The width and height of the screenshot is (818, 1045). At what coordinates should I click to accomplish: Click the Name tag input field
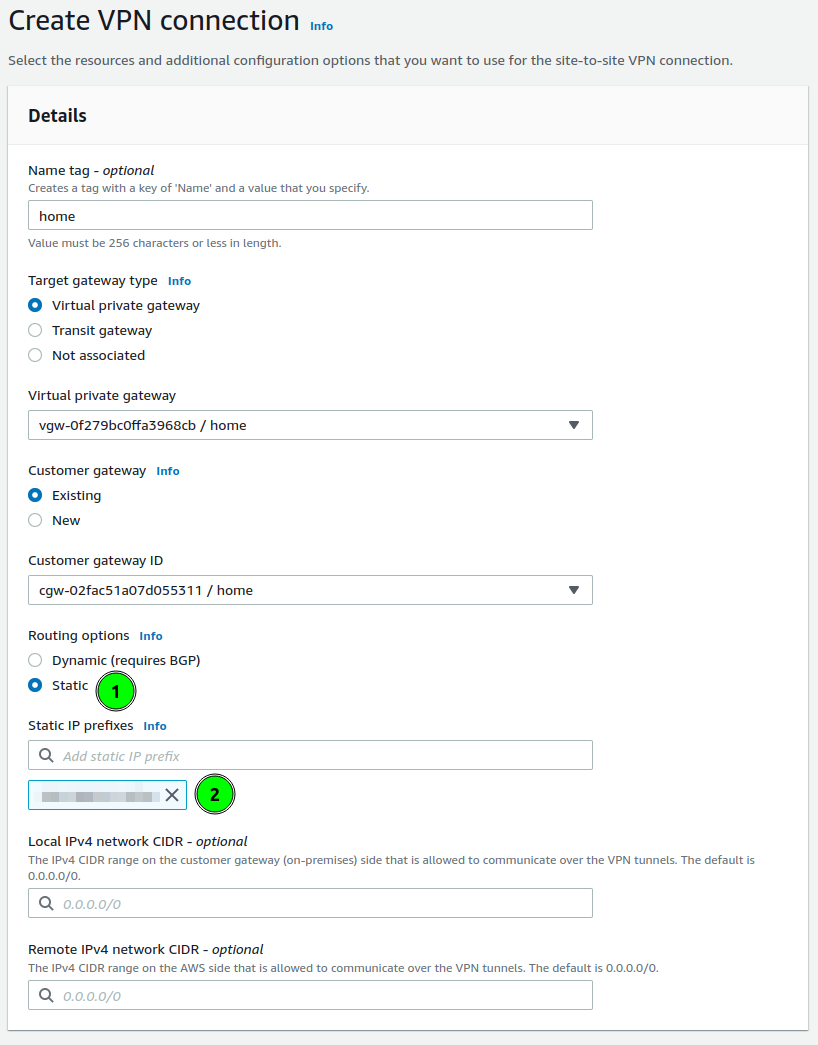(310, 215)
